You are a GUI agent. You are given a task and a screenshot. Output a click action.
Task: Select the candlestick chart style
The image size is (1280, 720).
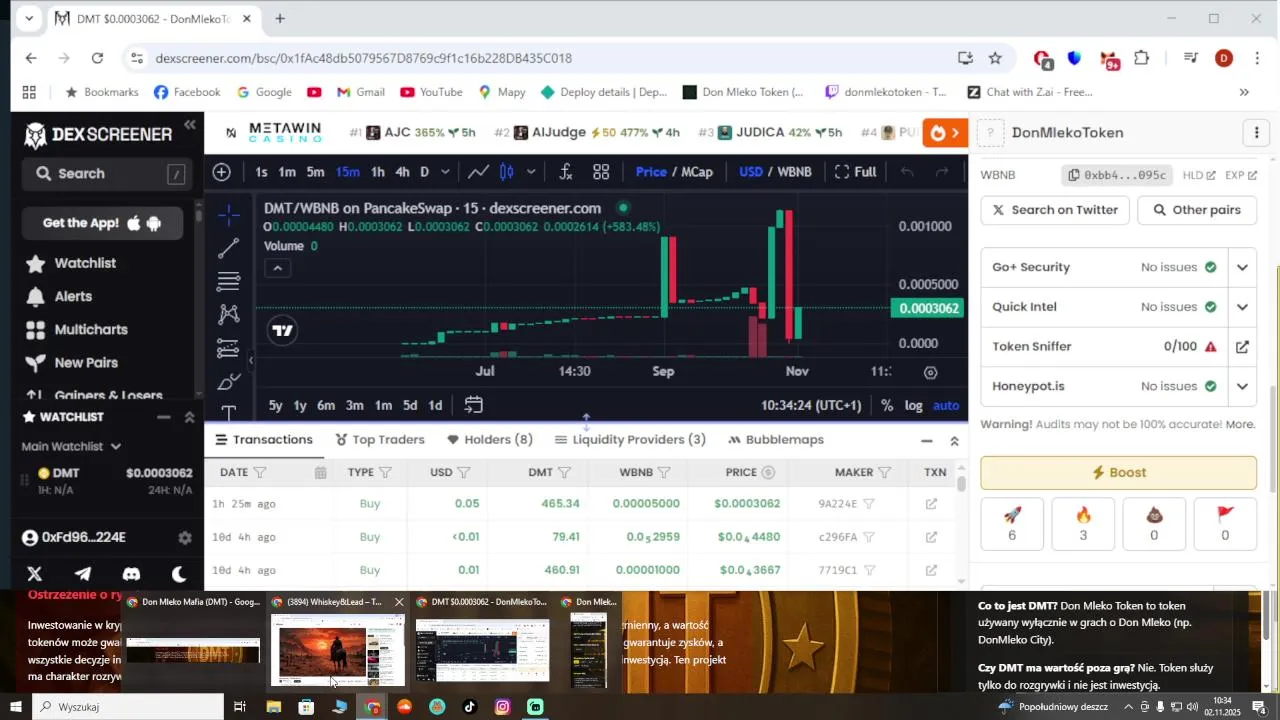point(507,172)
